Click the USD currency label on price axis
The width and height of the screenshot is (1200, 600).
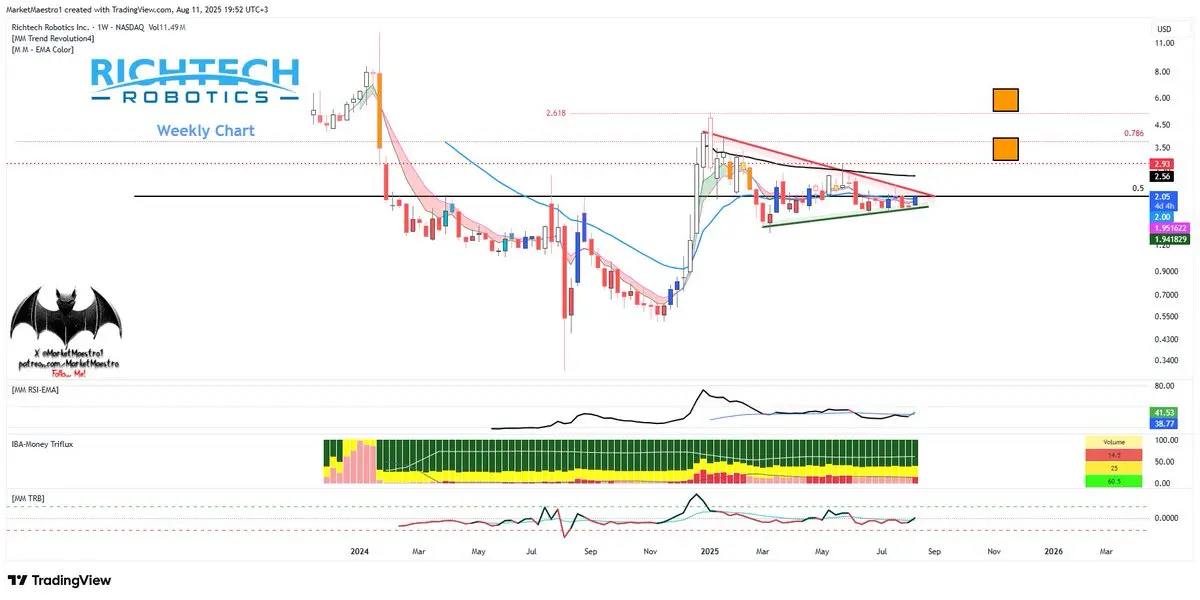pos(1164,28)
